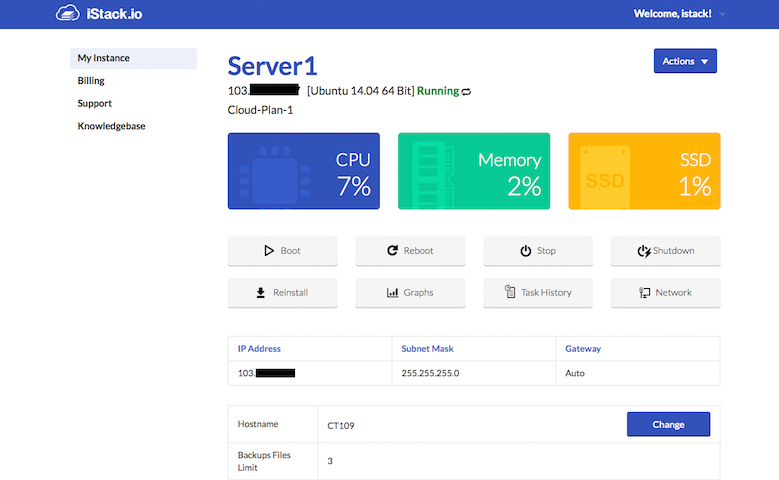The image size is (779, 480).
Task: Click the Reinstall button label
Action: coord(290,293)
